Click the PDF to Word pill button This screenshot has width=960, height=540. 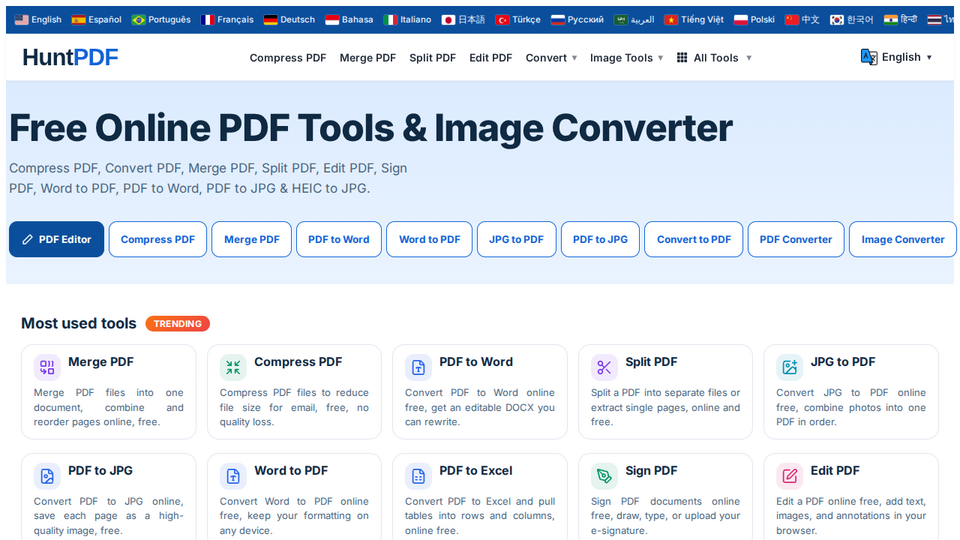339,239
